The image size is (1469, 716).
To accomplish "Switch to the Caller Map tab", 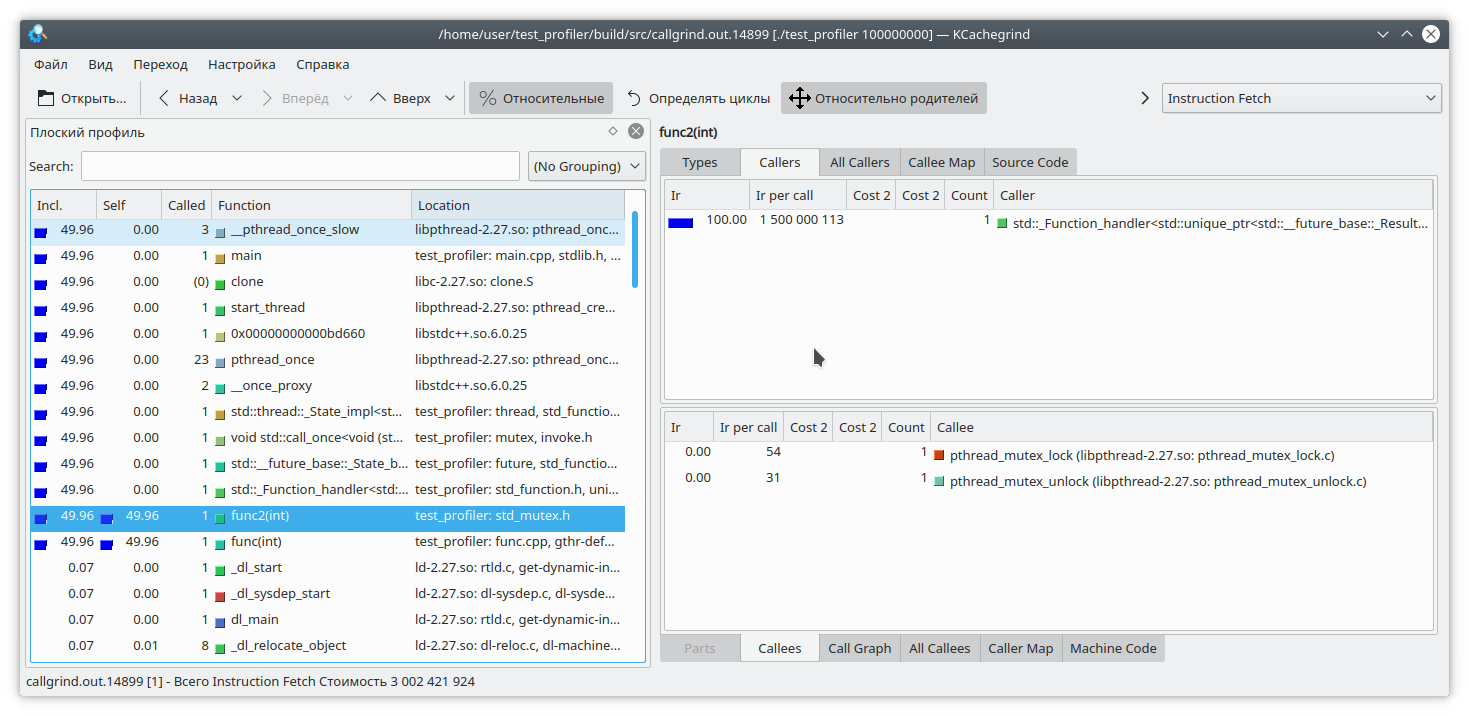I will click(1021, 648).
